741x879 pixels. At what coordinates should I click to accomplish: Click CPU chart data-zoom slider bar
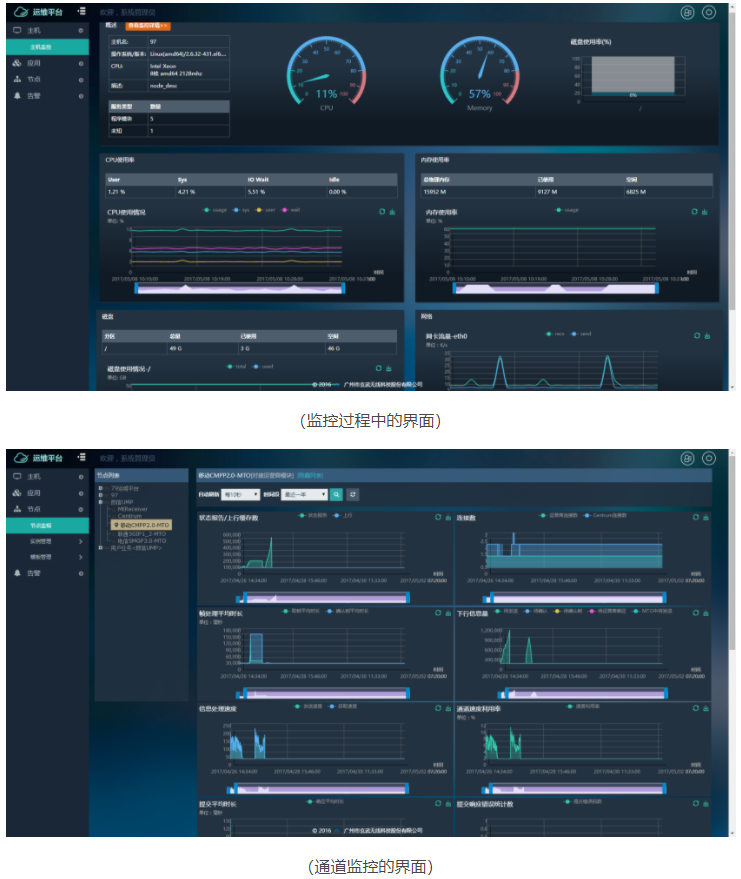(x=239, y=288)
